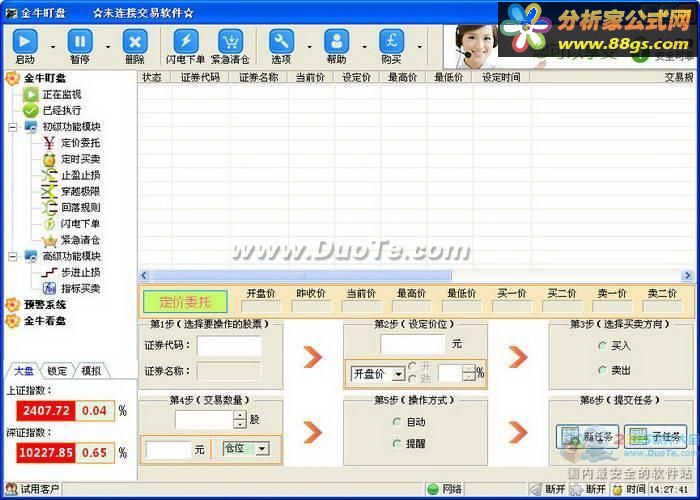
Task: Click the 新任务 button
Action: pos(587,437)
